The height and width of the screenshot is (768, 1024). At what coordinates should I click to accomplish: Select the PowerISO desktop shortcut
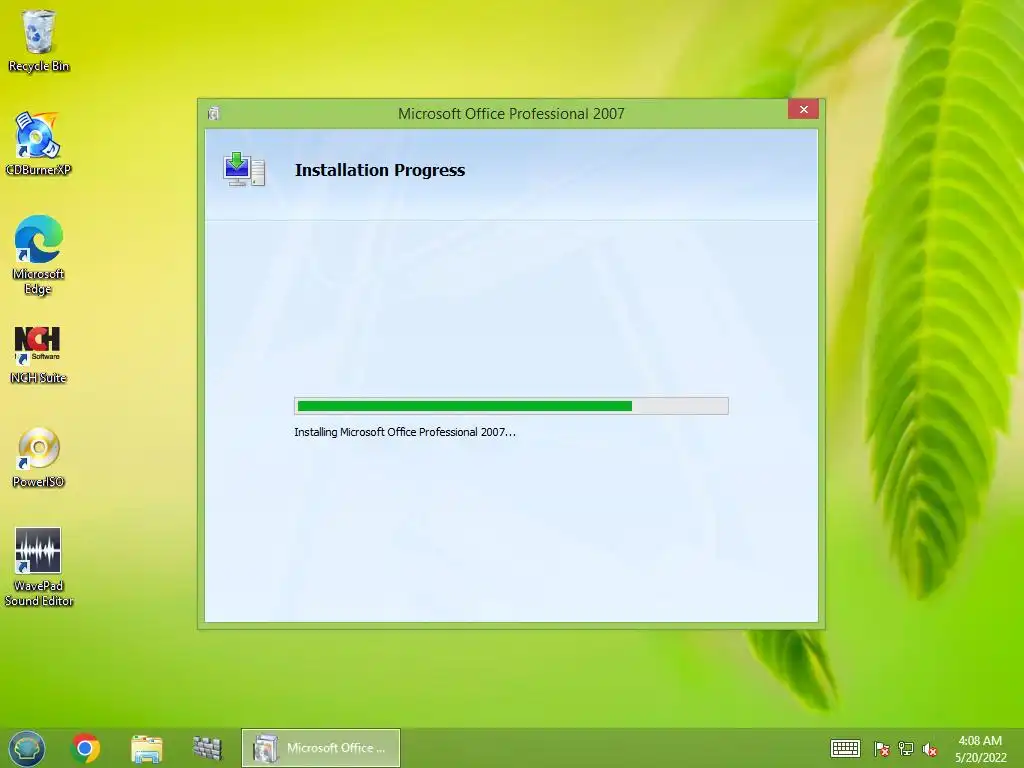(38, 458)
